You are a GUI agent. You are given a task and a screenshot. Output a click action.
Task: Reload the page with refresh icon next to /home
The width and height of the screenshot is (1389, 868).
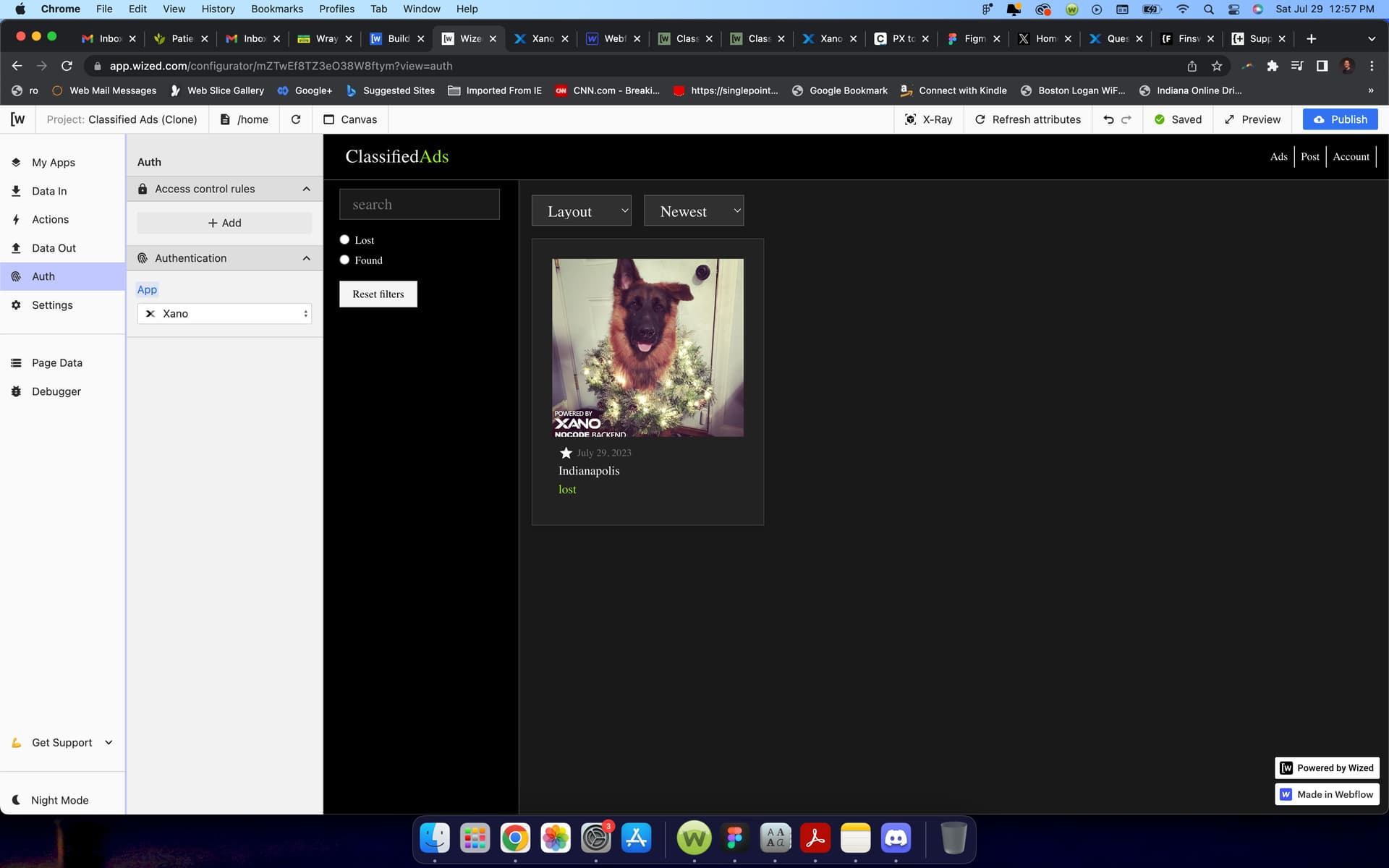point(296,119)
